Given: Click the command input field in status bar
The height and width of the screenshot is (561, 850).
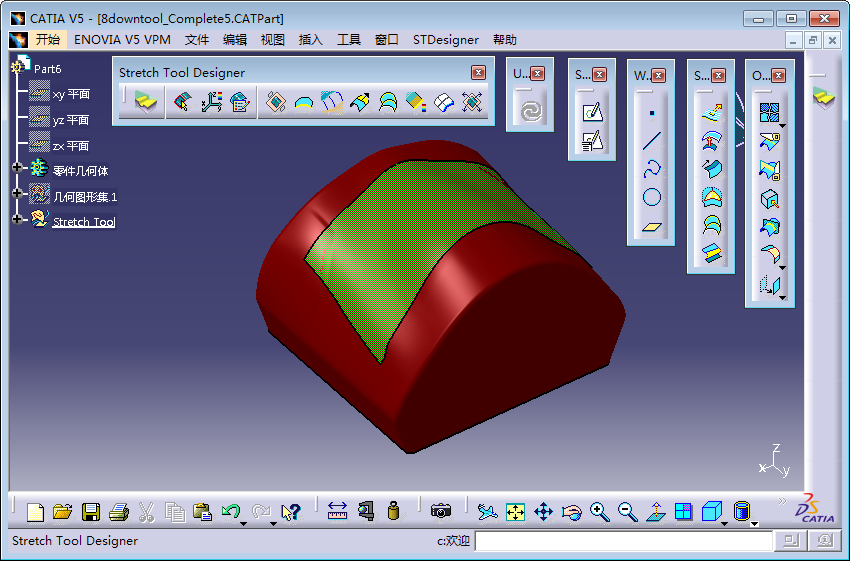Looking at the screenshot, I should pos(623,541).
